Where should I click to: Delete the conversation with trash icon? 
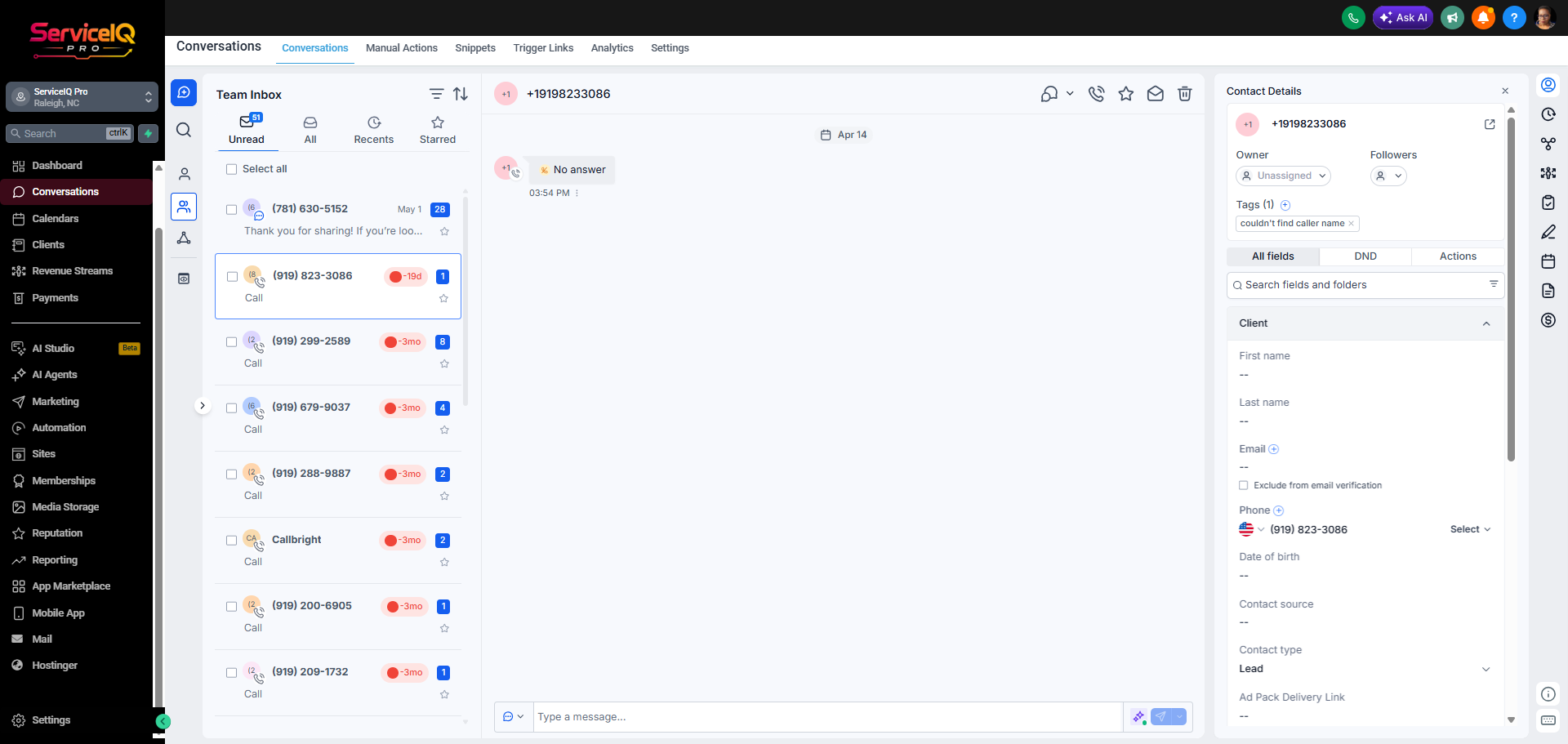[1184, 94]
